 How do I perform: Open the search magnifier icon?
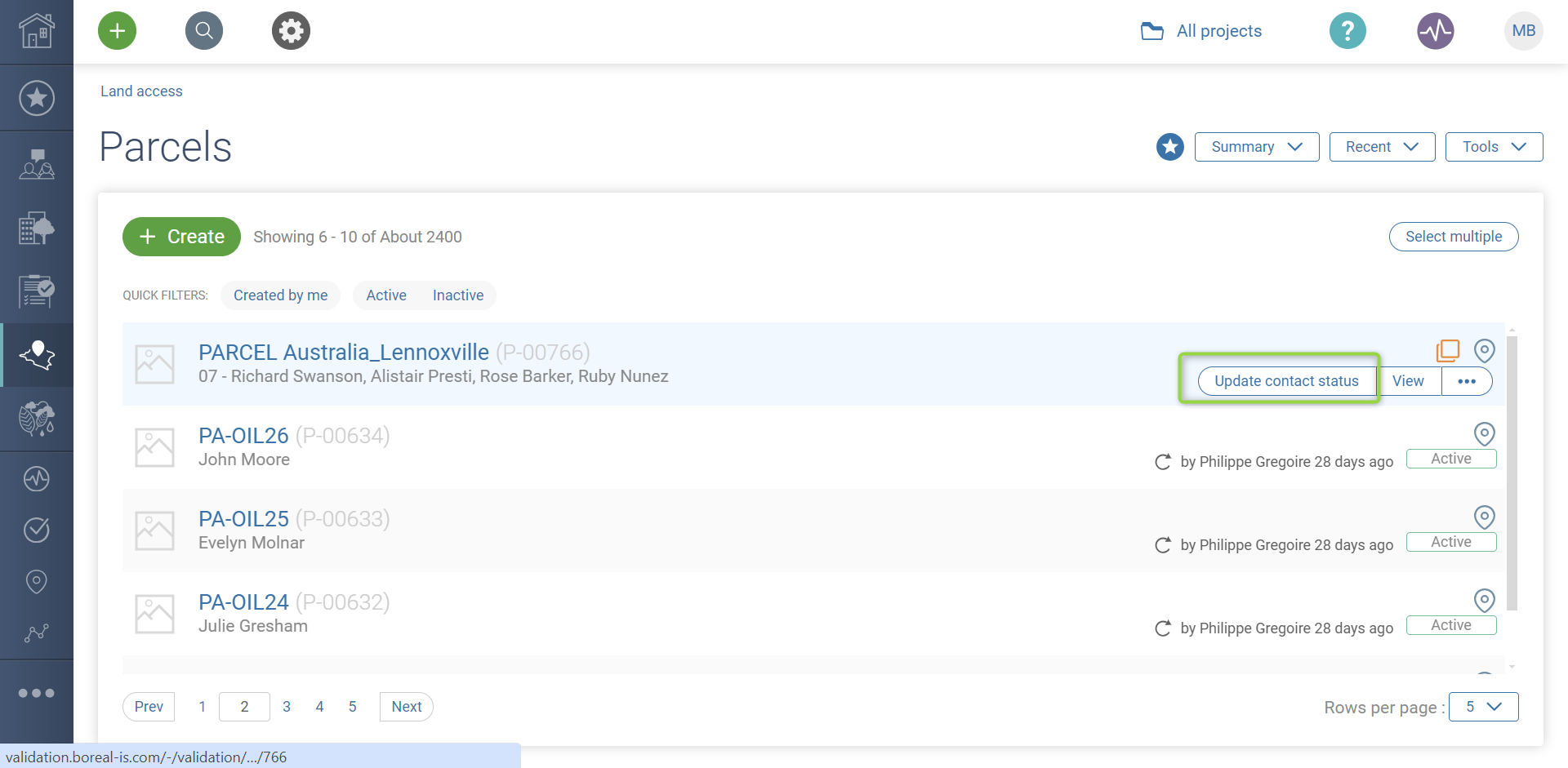point(204,31)
